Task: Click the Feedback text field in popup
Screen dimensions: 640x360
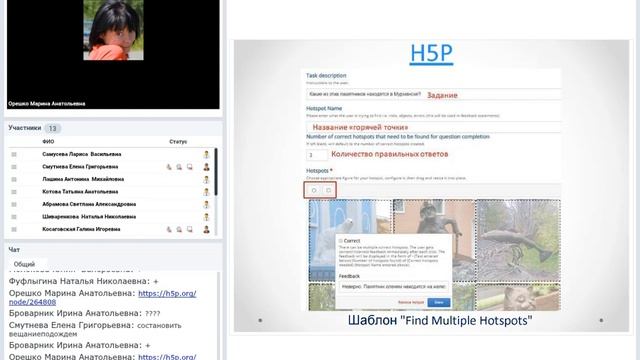Action: click(393, 287)
